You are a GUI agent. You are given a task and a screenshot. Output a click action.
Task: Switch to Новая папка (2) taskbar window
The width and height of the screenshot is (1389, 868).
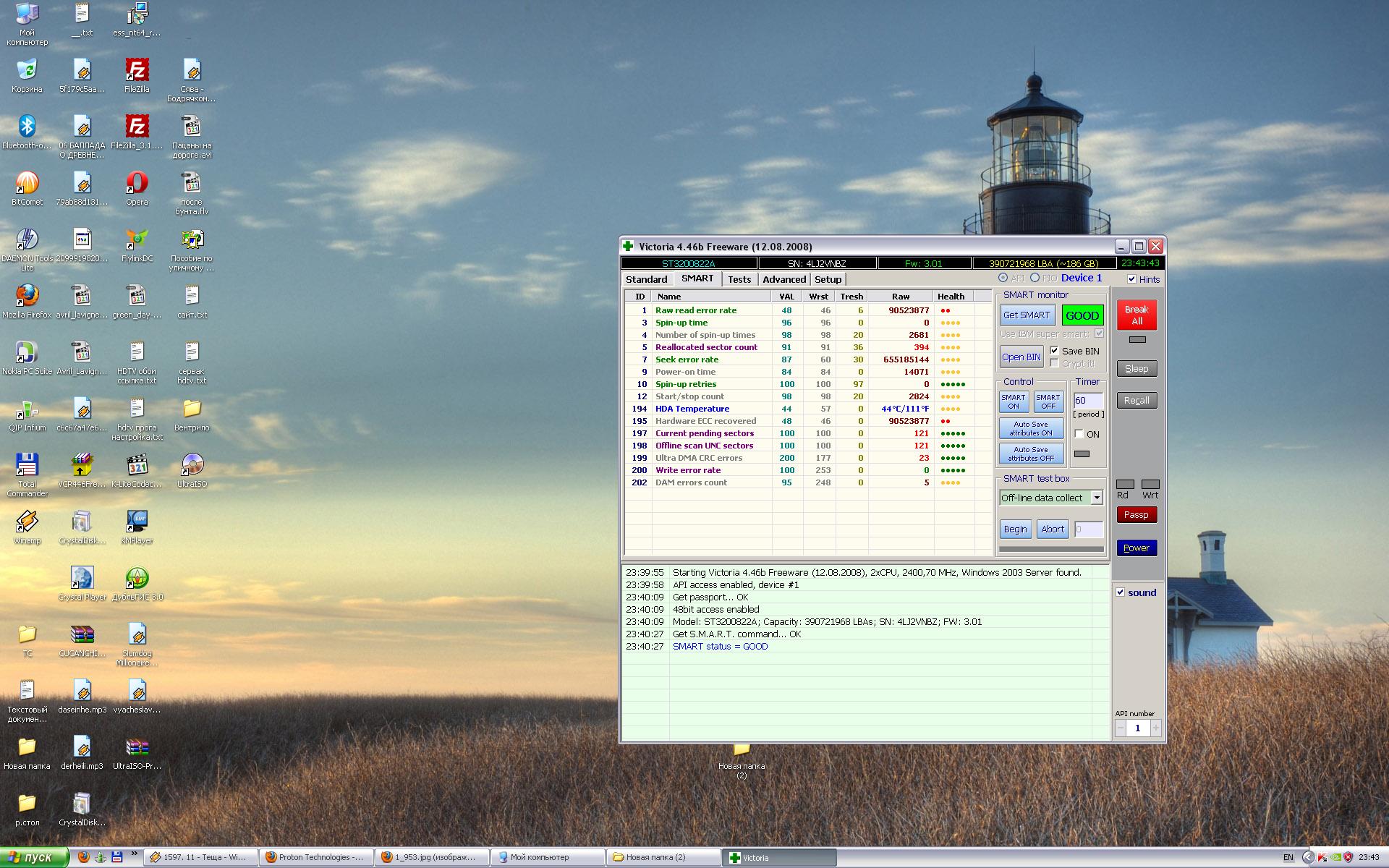coord(663,857)
